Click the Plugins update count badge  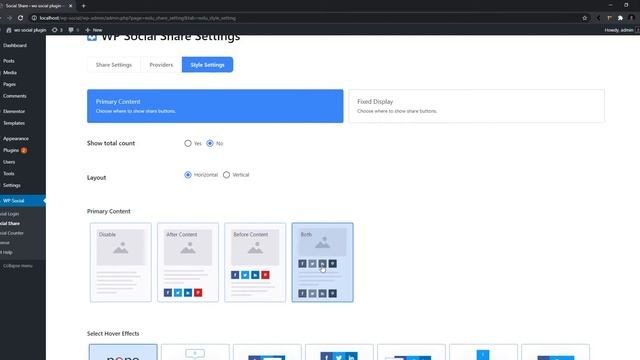point(24,150)
